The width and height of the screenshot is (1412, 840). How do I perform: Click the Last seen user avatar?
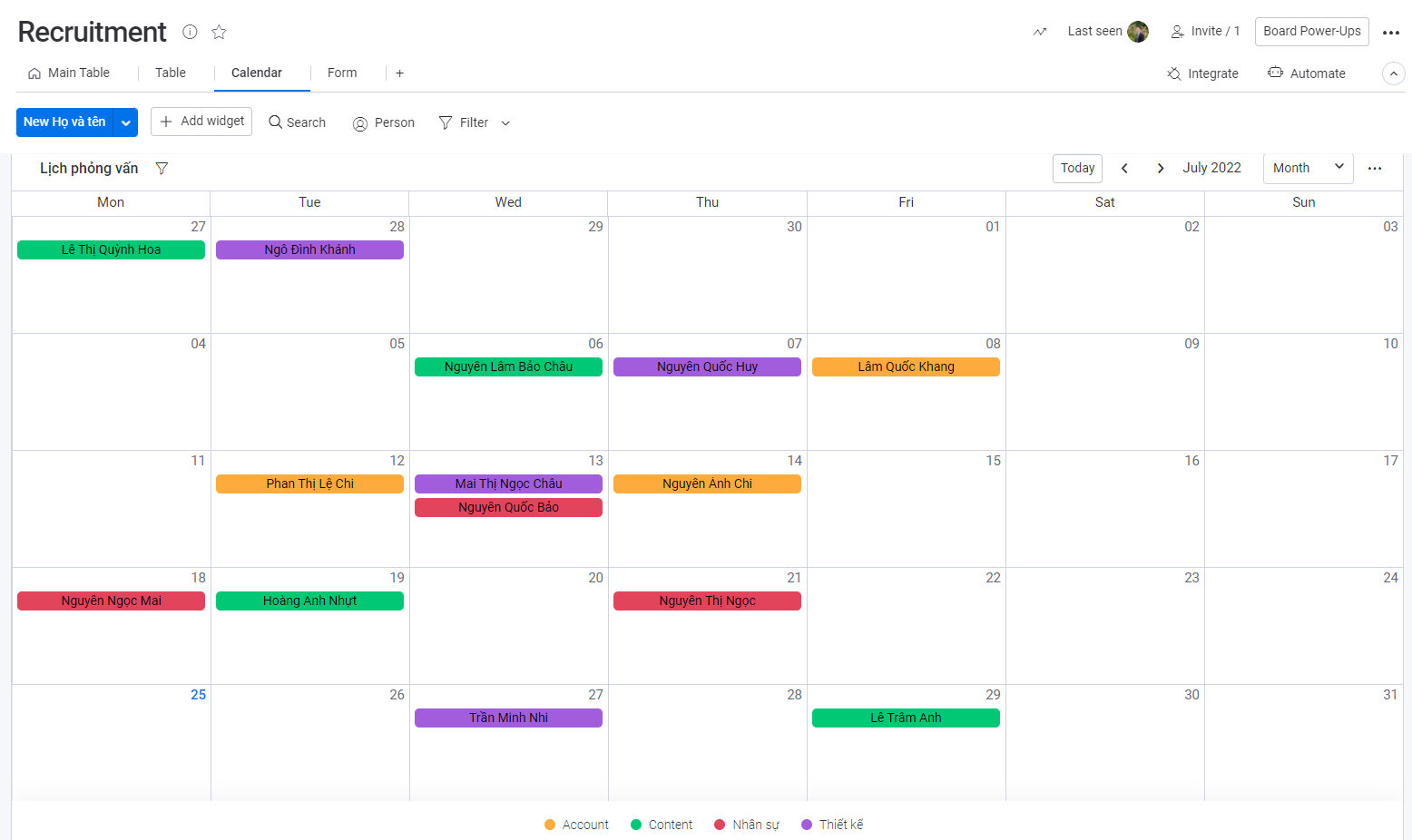(x=1137, y=32)
